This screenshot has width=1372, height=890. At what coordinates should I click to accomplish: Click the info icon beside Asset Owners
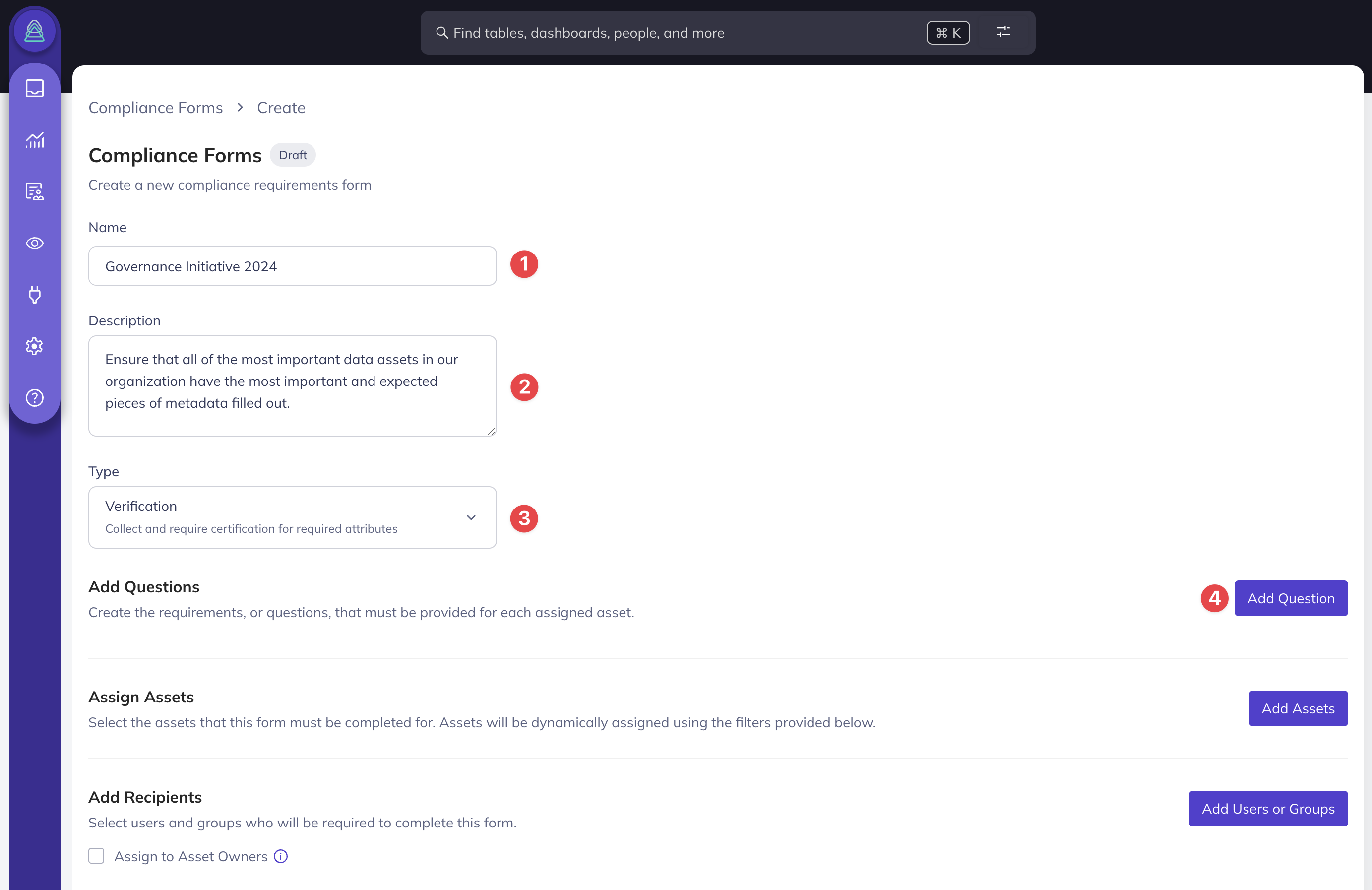(281, 856)
